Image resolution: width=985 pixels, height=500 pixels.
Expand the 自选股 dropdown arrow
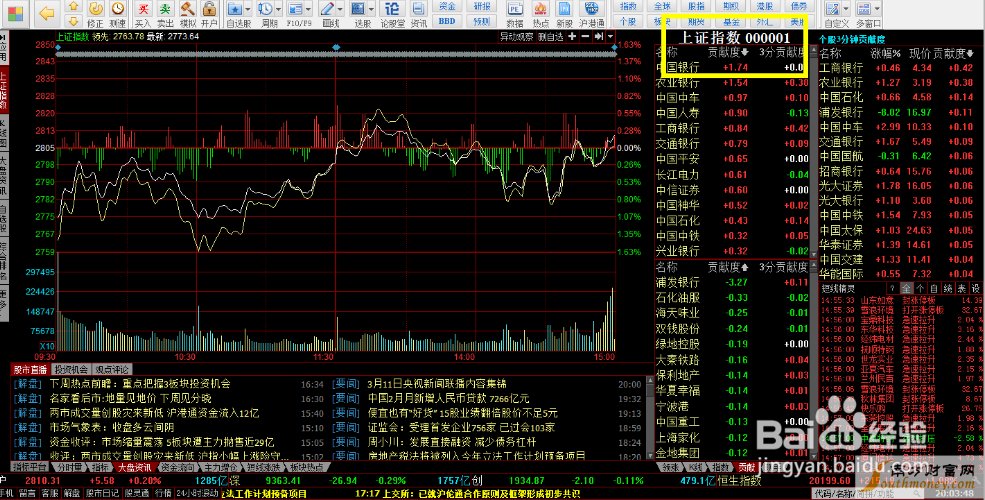(x=248, y=9)
